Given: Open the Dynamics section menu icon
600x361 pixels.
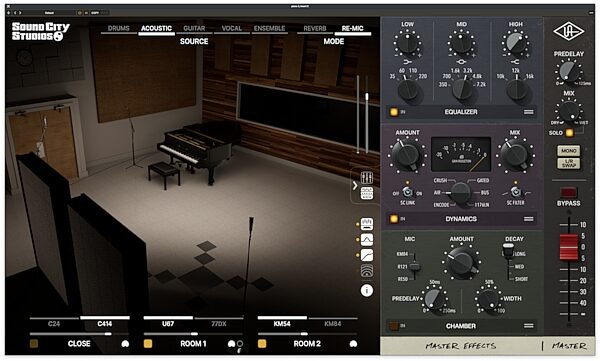Looking at the screenshot, I should pyautogui.click(x=528, y=219).
